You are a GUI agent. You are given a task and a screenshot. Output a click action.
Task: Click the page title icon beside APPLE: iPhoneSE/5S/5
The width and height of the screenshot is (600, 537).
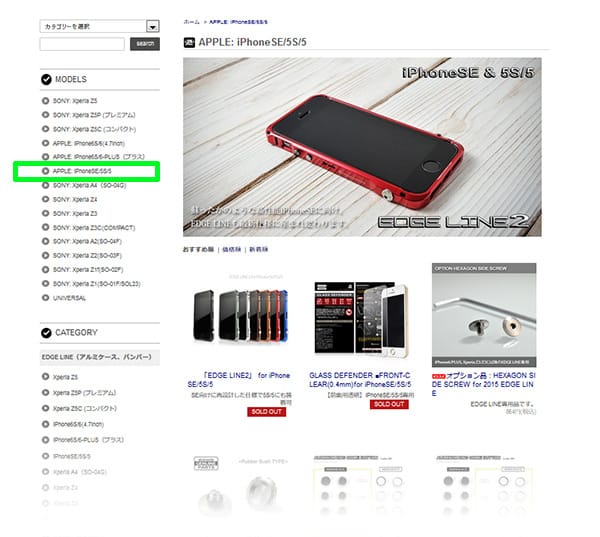(189, 42)
